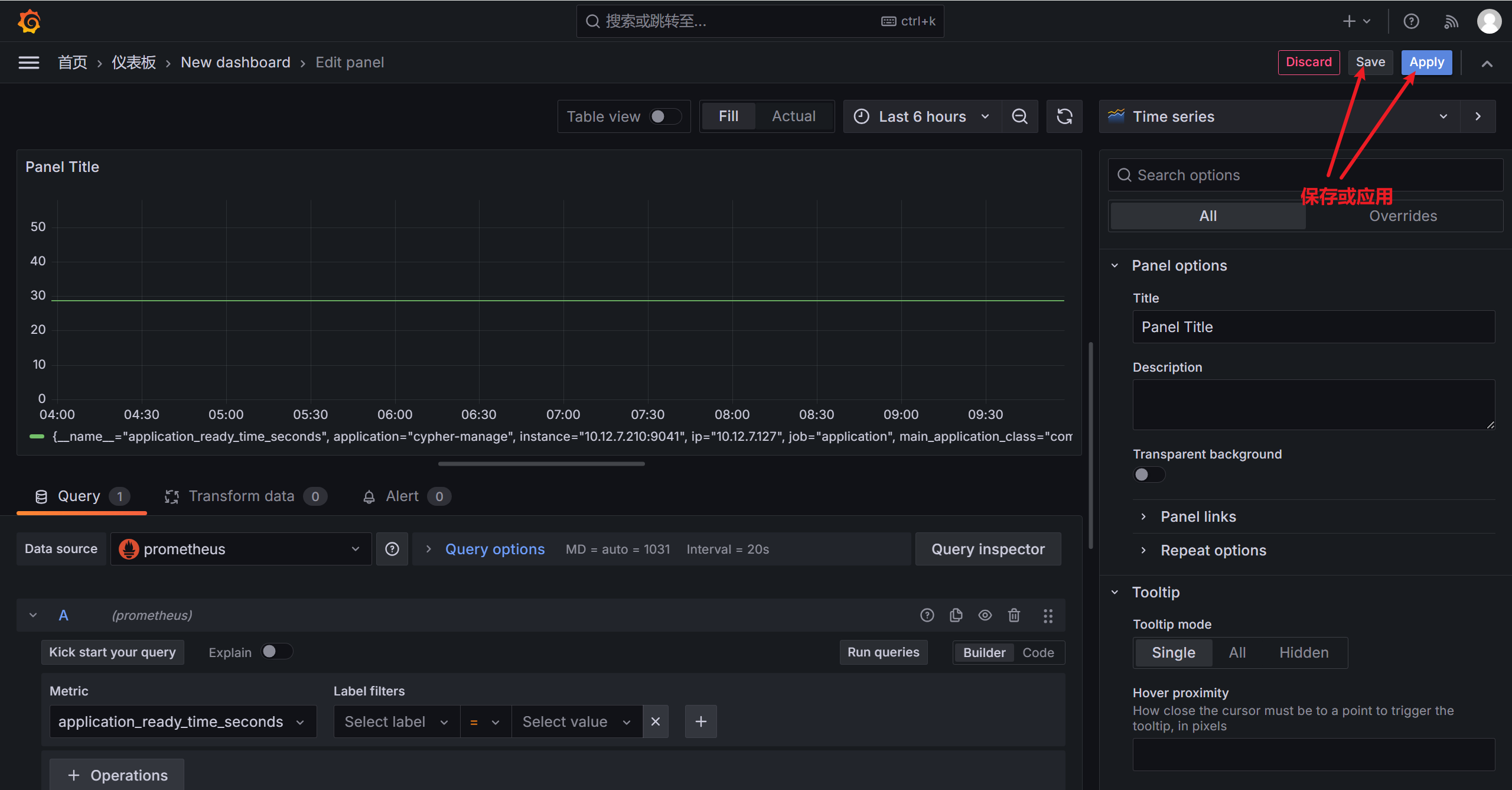Image resolution: width=1512 pixels, height=790 pixels.
Task: Open the Time series visualization dropdown
Action: pos(1279,116)
